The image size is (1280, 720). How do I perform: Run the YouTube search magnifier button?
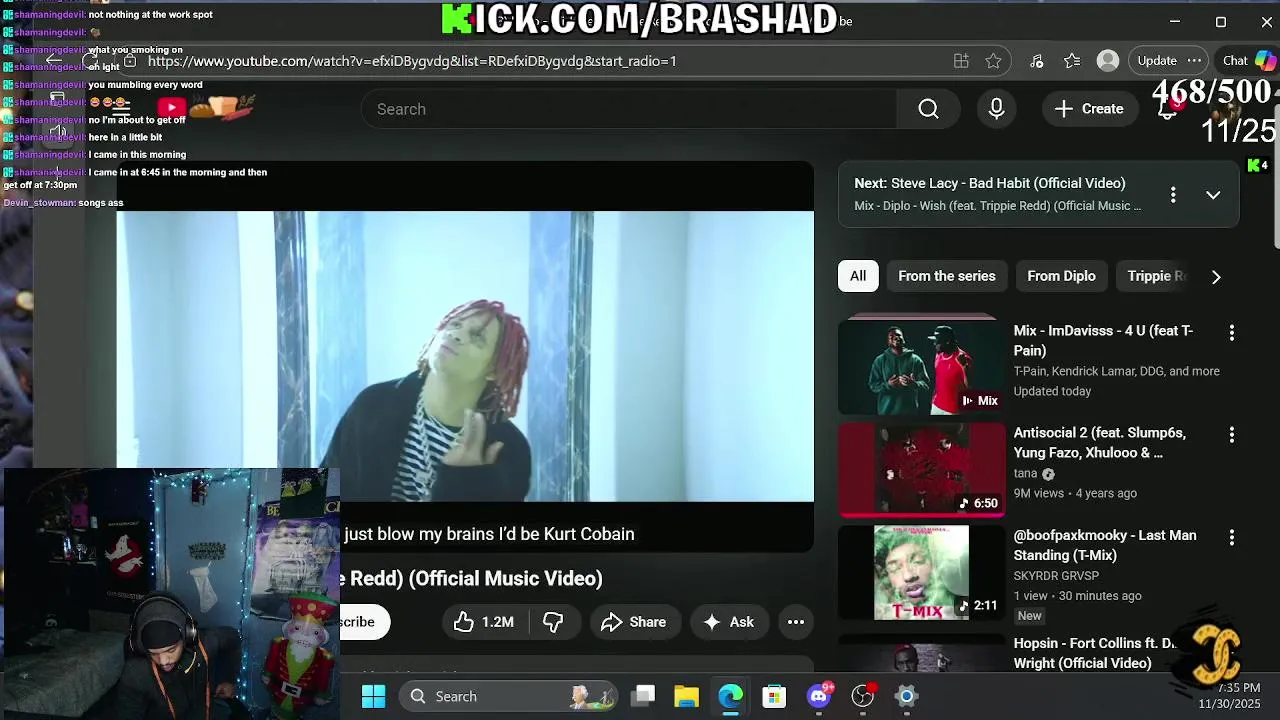tap(928, 109)
